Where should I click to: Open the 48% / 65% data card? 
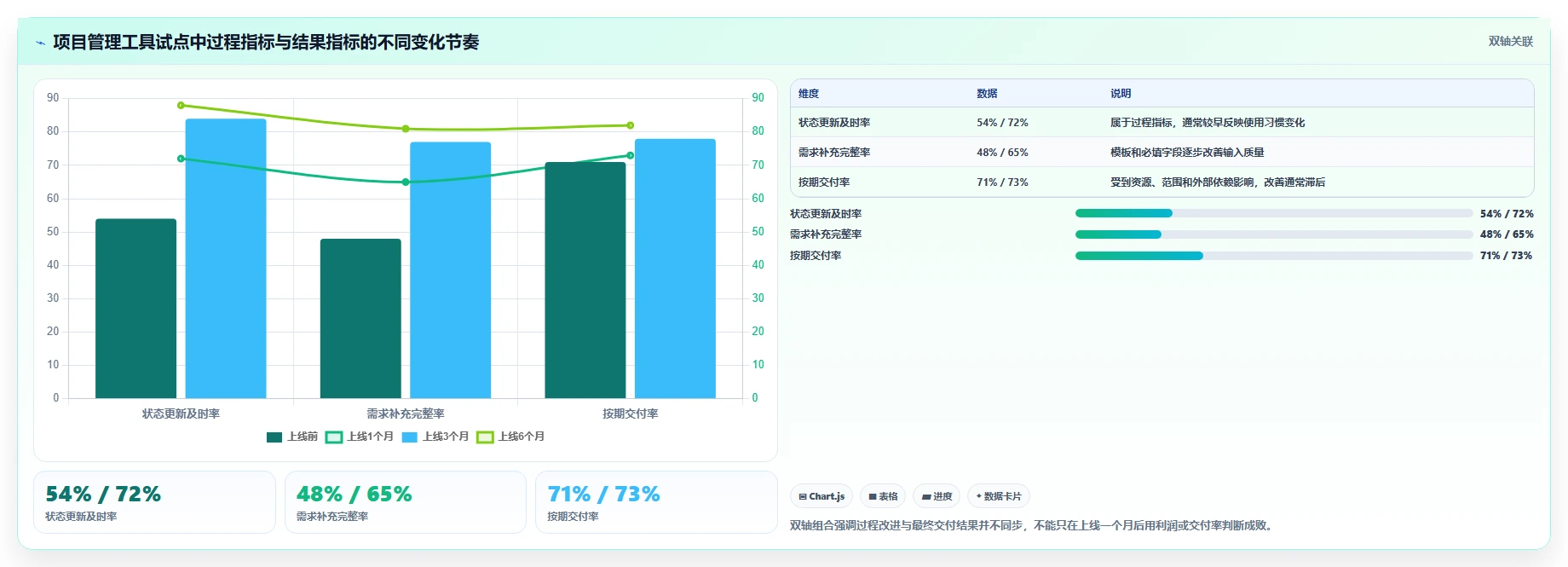[x=406, y=502]
